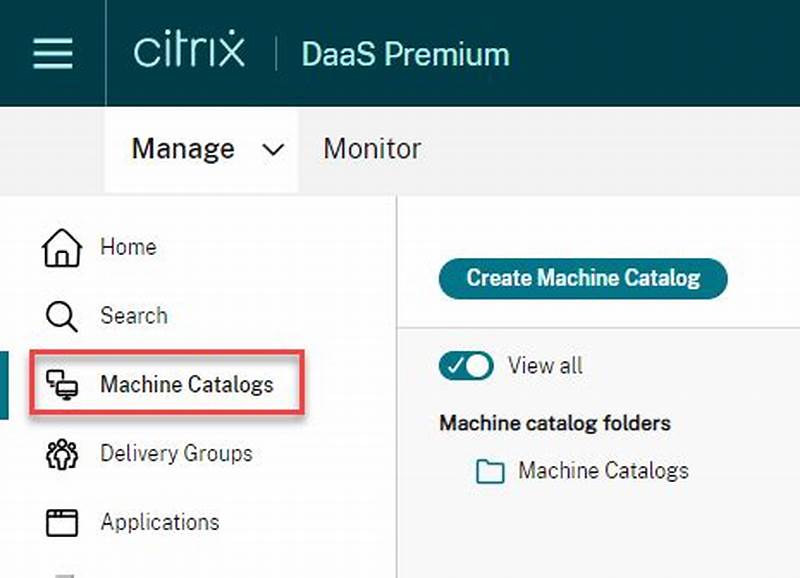The image size is (800, 578).
Task: Enable View all for catalog folders
Action: [x=466, y=366]
